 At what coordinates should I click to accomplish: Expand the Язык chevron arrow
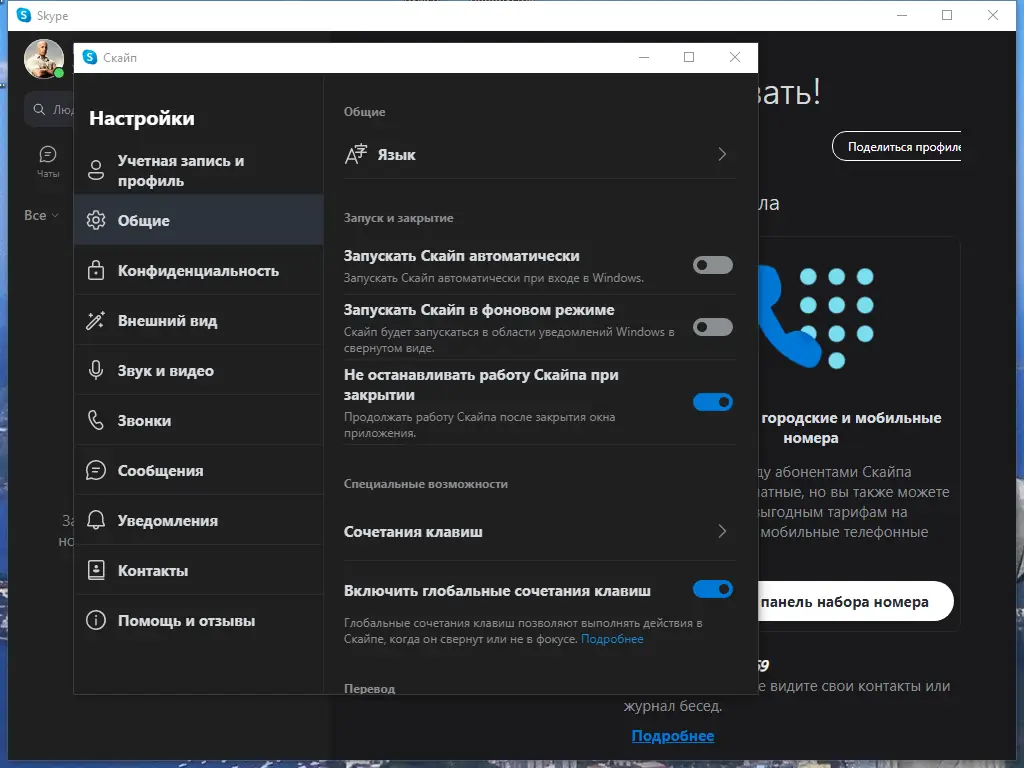pyautogui.click(x=722, y=155)
